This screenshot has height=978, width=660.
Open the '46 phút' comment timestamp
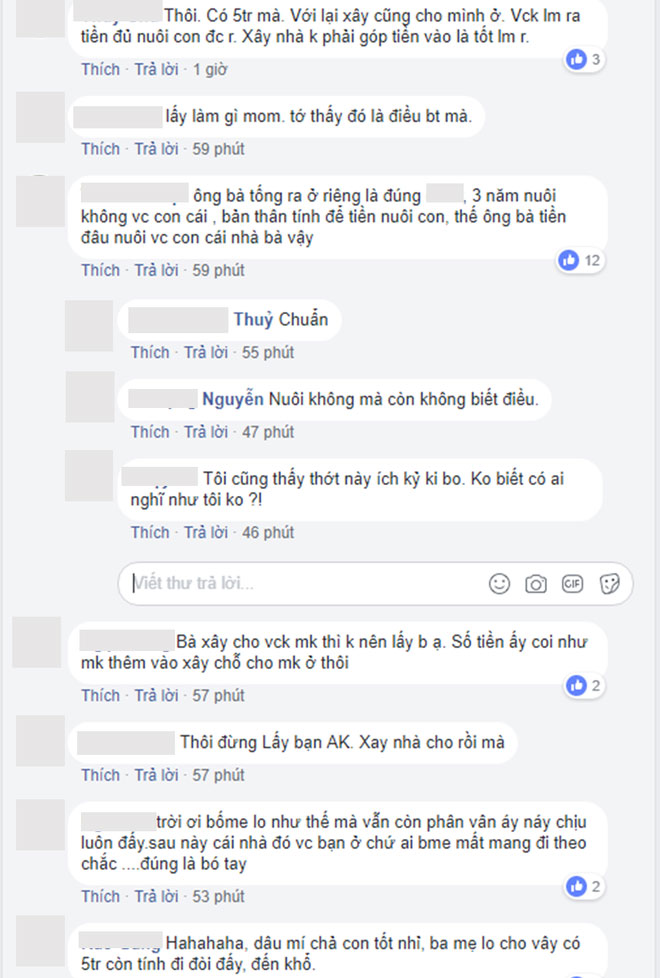pos(268,532)
